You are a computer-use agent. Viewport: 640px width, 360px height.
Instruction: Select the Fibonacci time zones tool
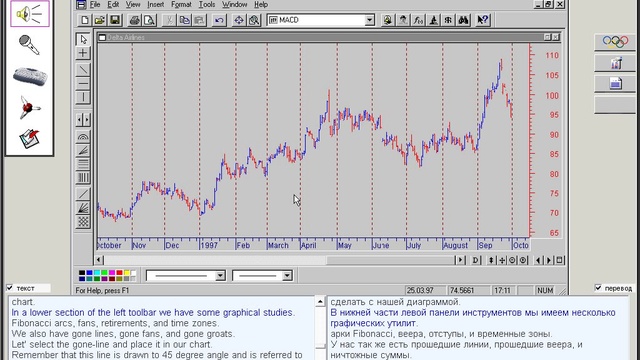[x=83, y=178]
